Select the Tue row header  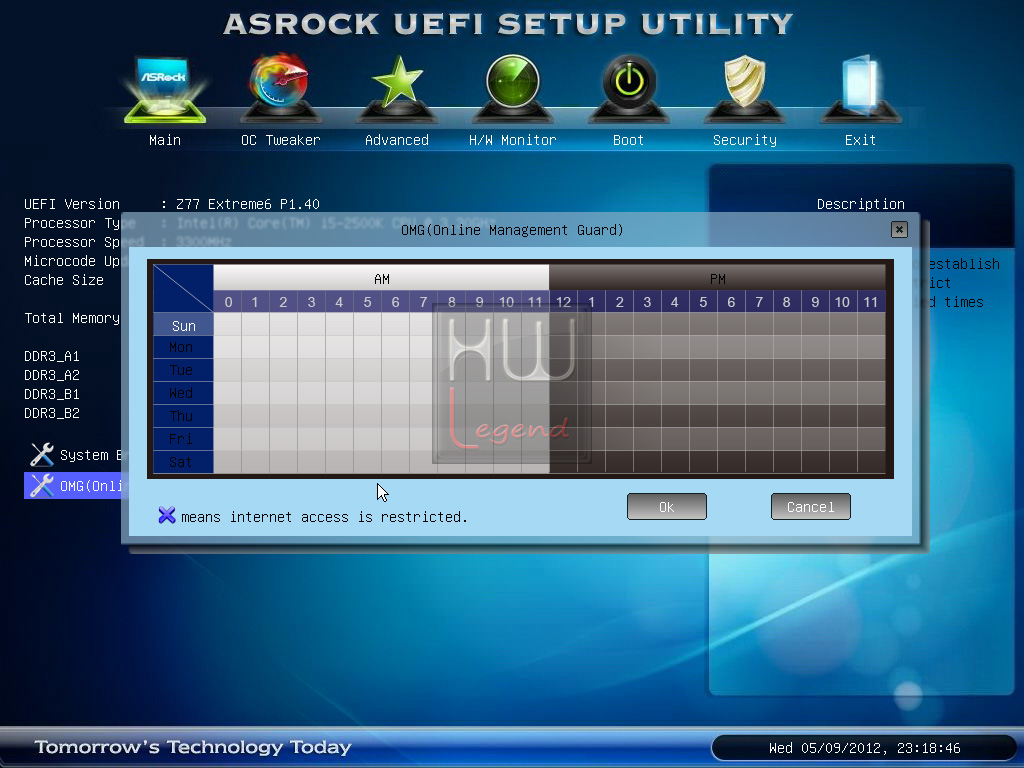tap(184, 370)
